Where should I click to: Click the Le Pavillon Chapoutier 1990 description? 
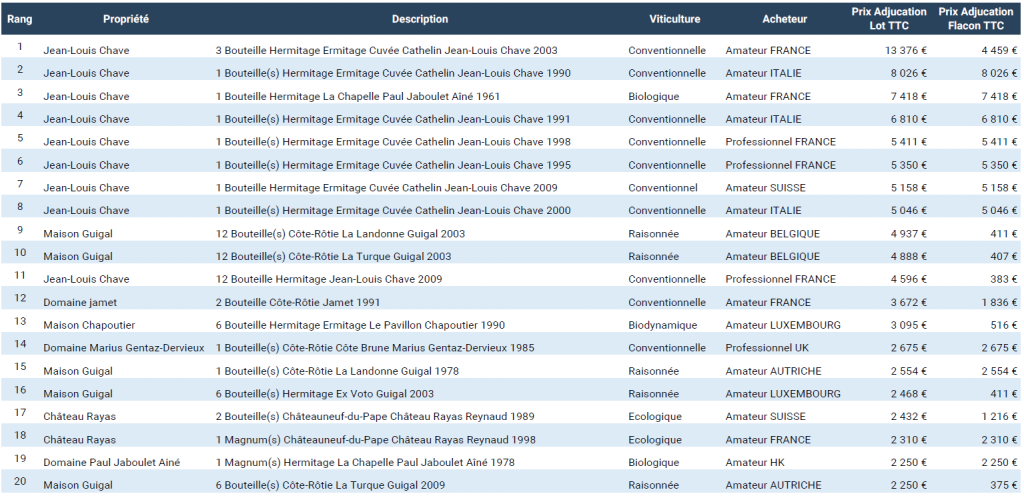(360, 325)
